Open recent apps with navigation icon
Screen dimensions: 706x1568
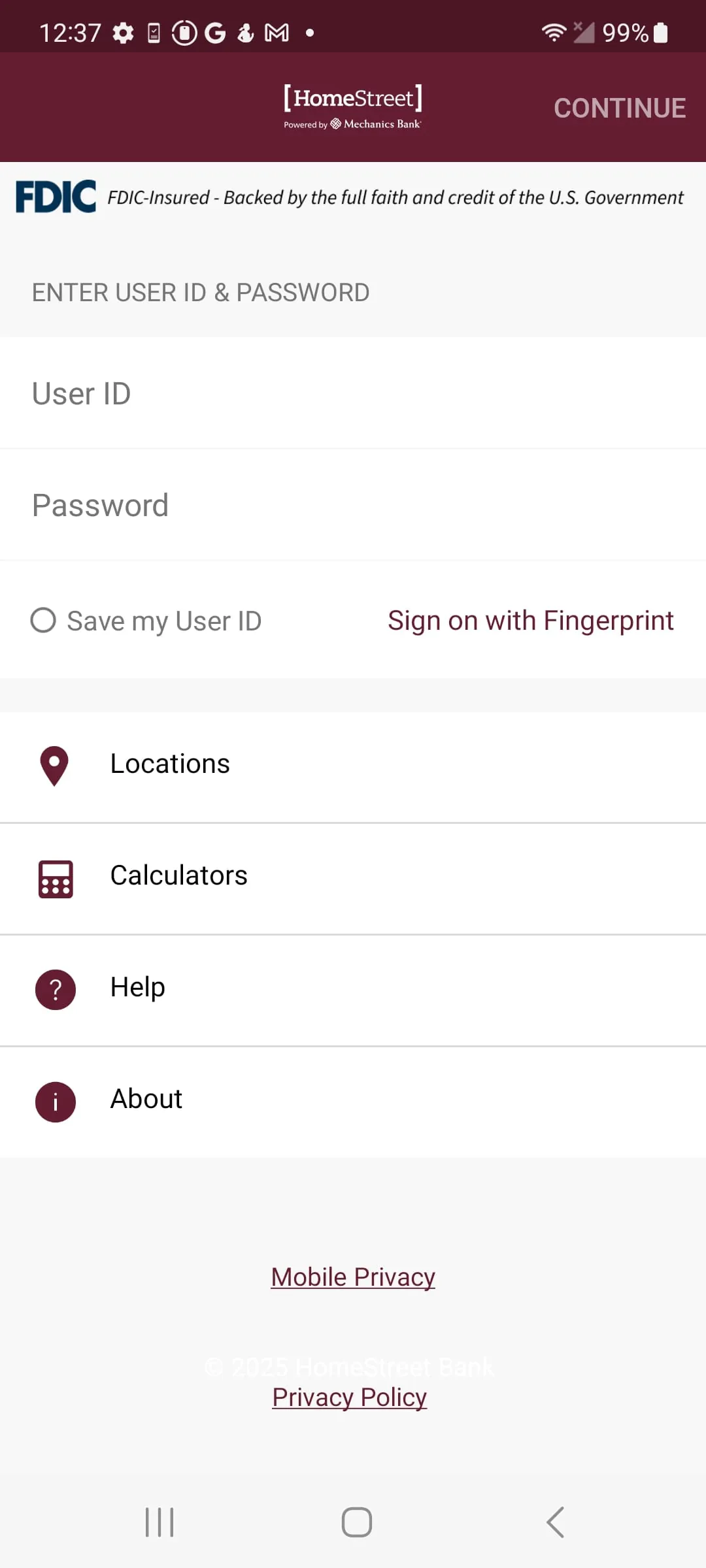point(160,1522)
